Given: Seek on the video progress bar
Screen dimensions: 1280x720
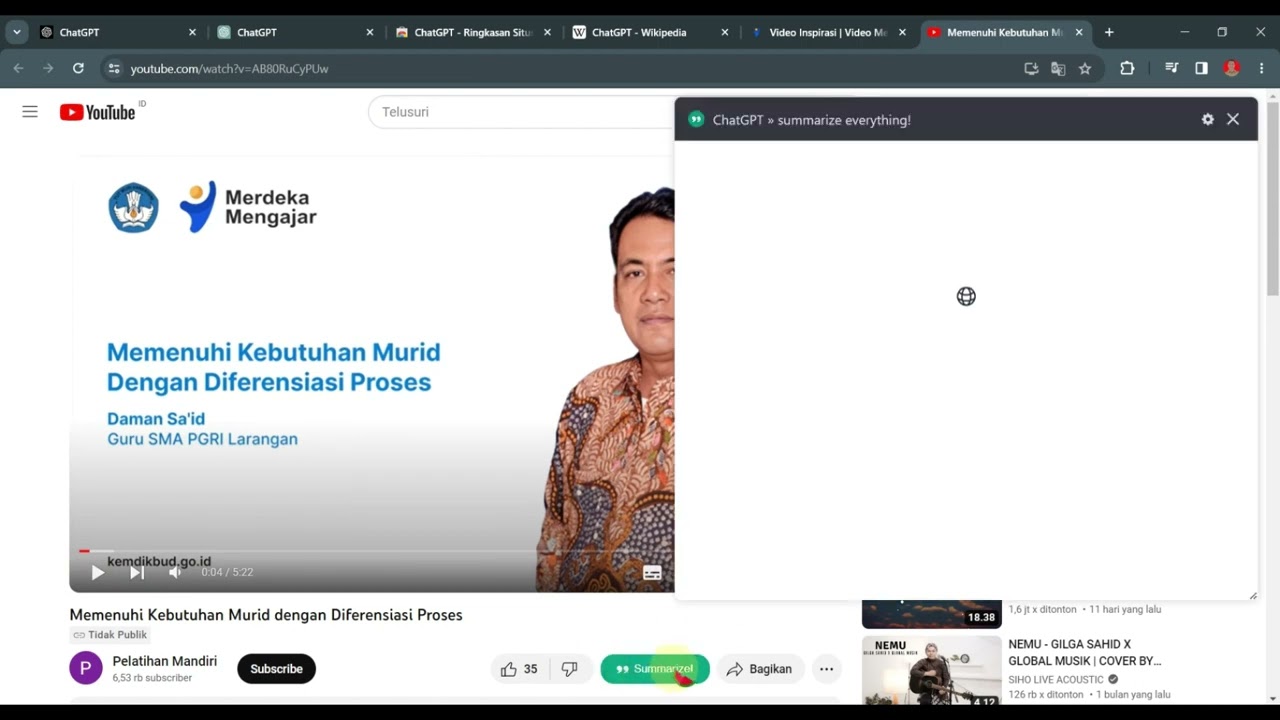Looking at the screenshot, I should click(x=372, y=551).
